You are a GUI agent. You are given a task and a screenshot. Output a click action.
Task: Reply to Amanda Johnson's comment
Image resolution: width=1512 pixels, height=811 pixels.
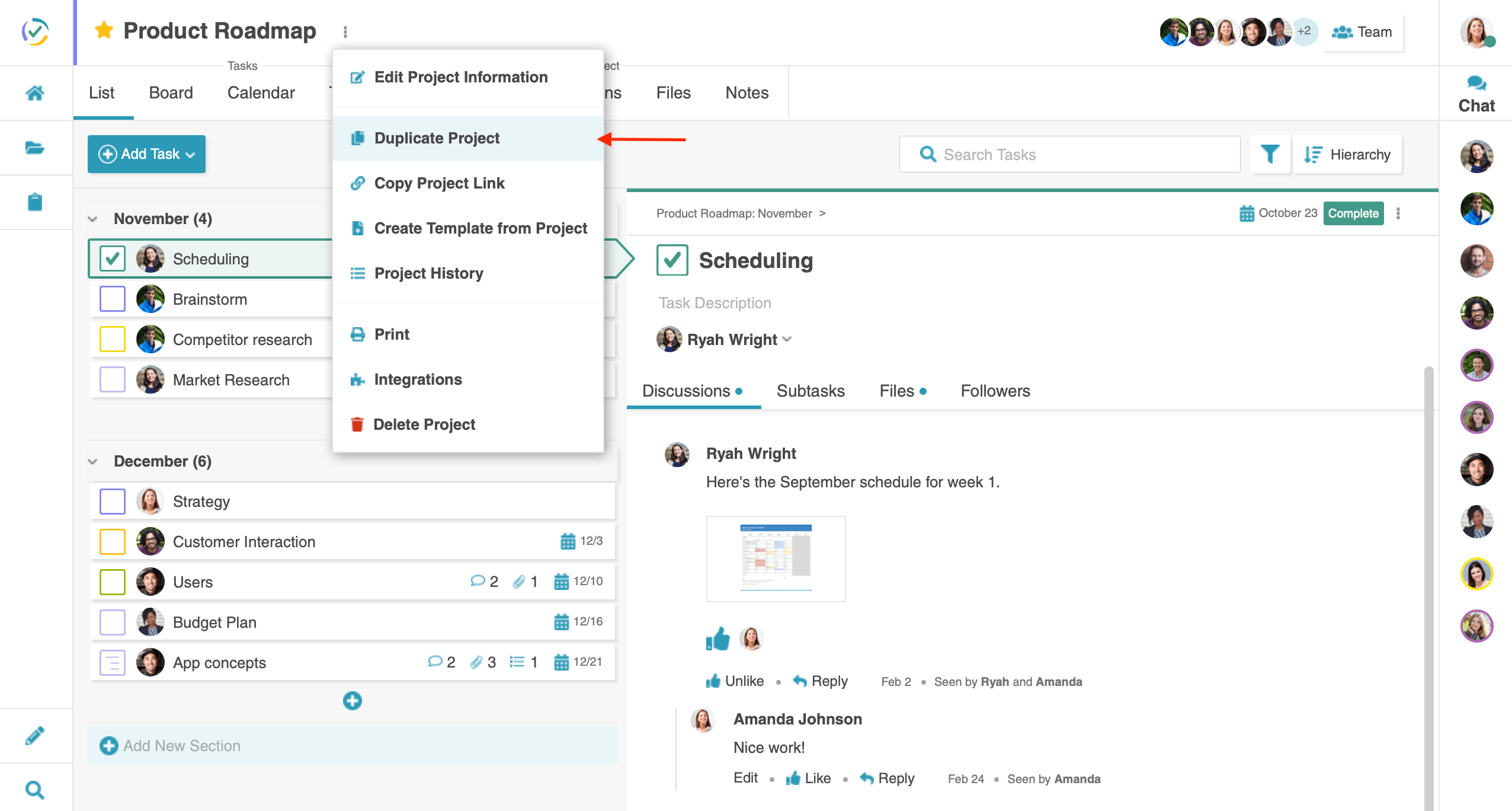(x=895, y=778)
